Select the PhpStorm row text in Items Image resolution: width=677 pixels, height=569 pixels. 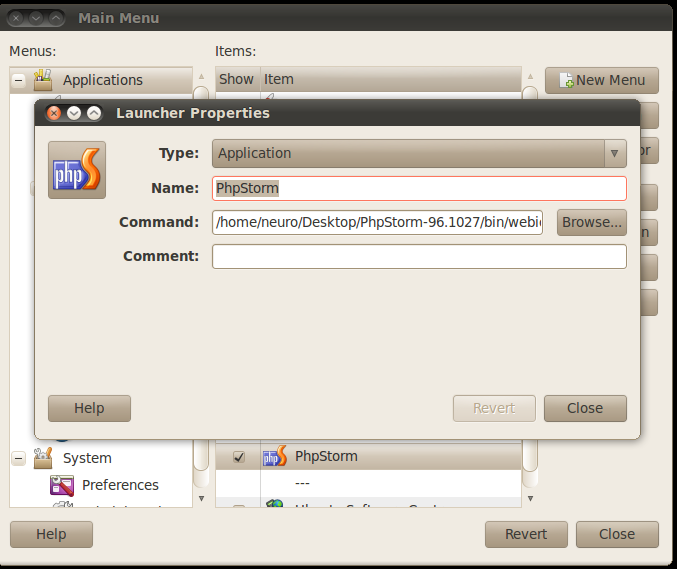(326, 456)
